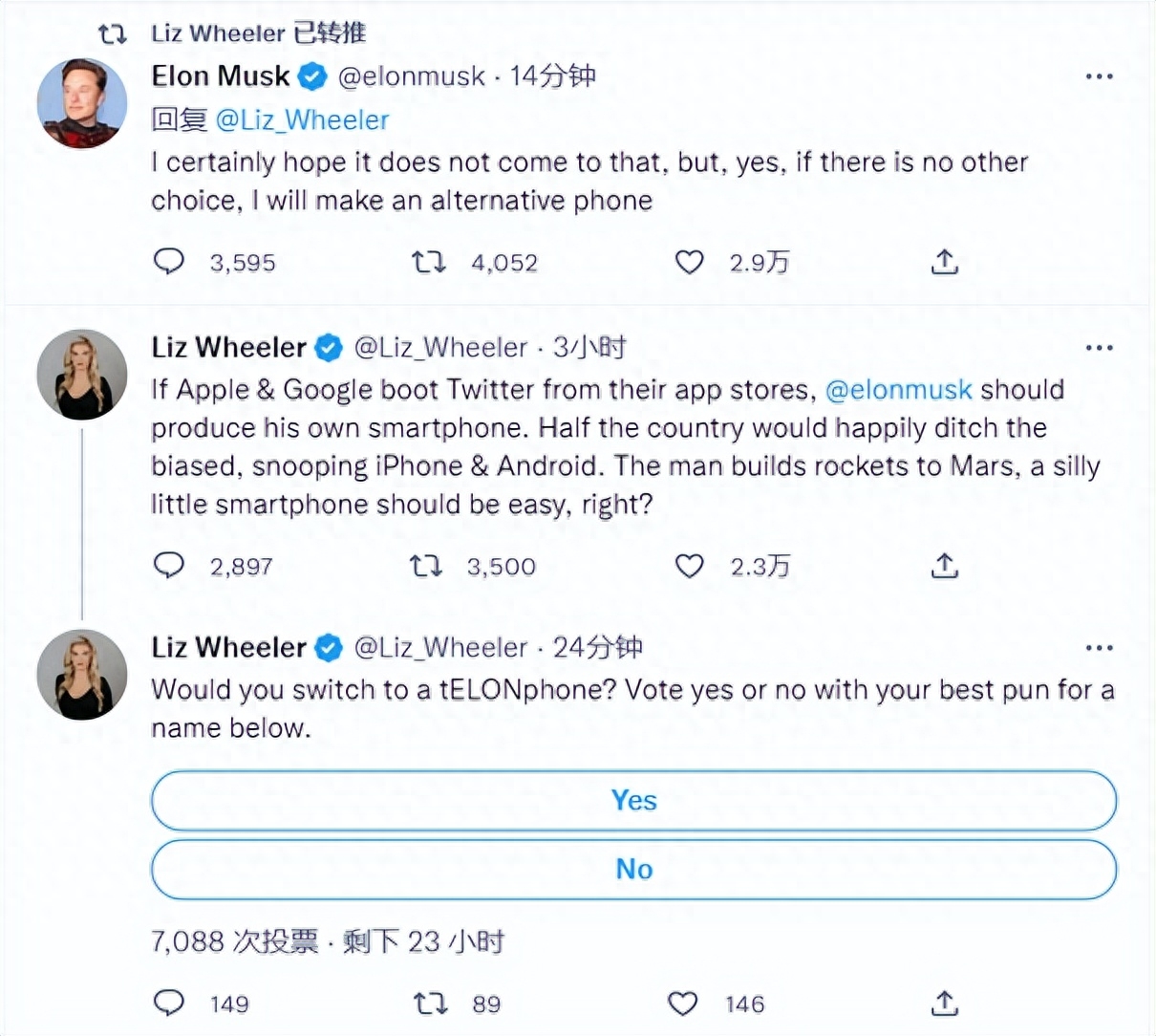Reply to Liz Wheeler's smartphone tweet
1156x1036 pixels.
tap(169, 566)
